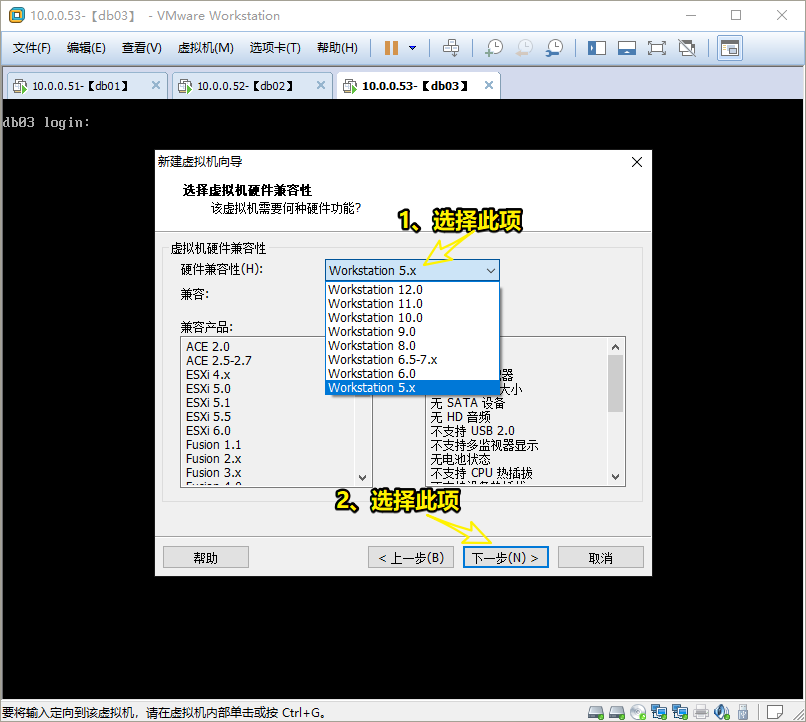This screenshot has height=722, width=806.
Task: Select Workstation 8.0 from the dropdown list
Action: [x=376, y=345]
